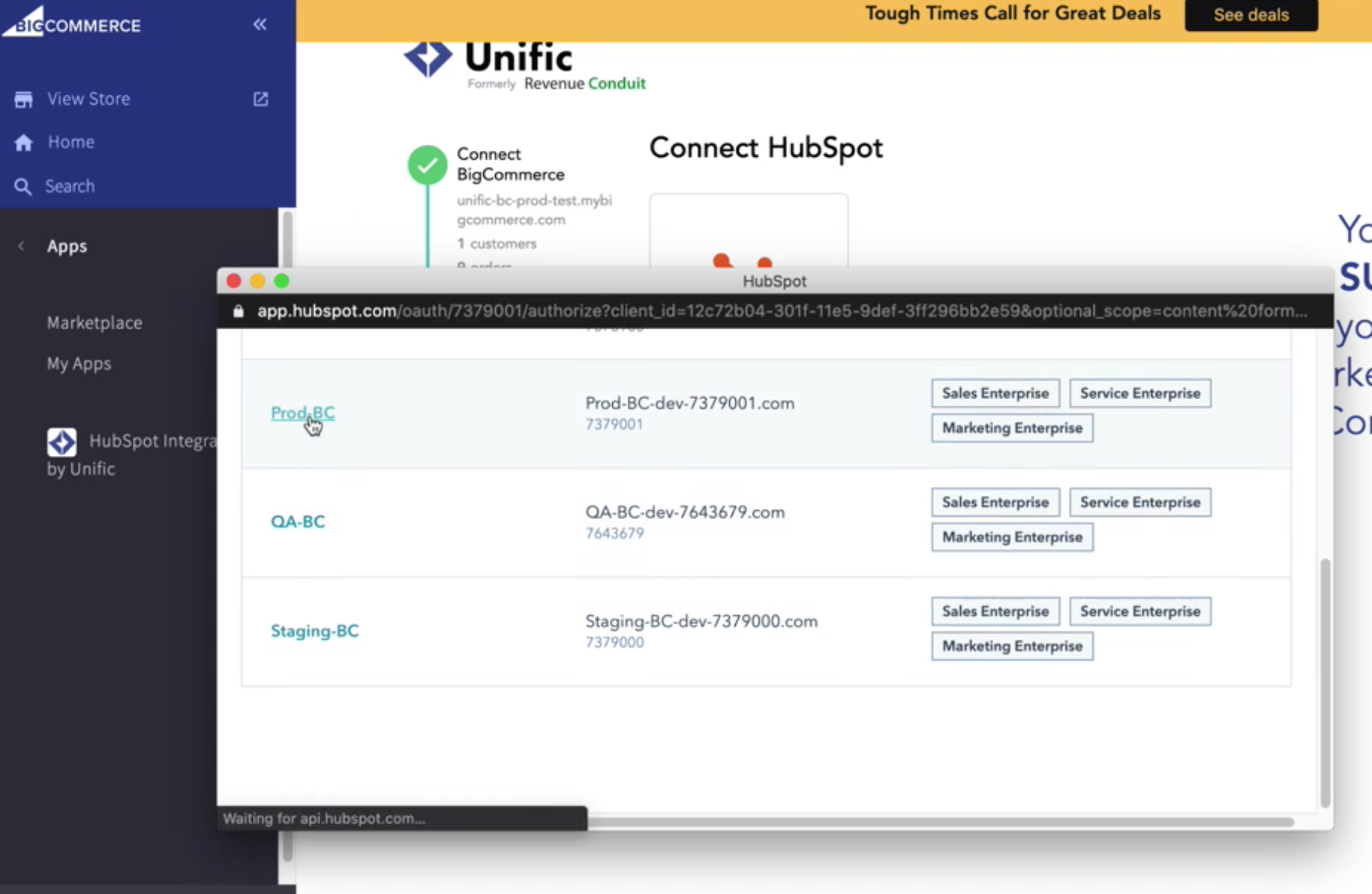Go to Home in sidebar
Screen dimensions: 1372x894
(x=71, y=142)
